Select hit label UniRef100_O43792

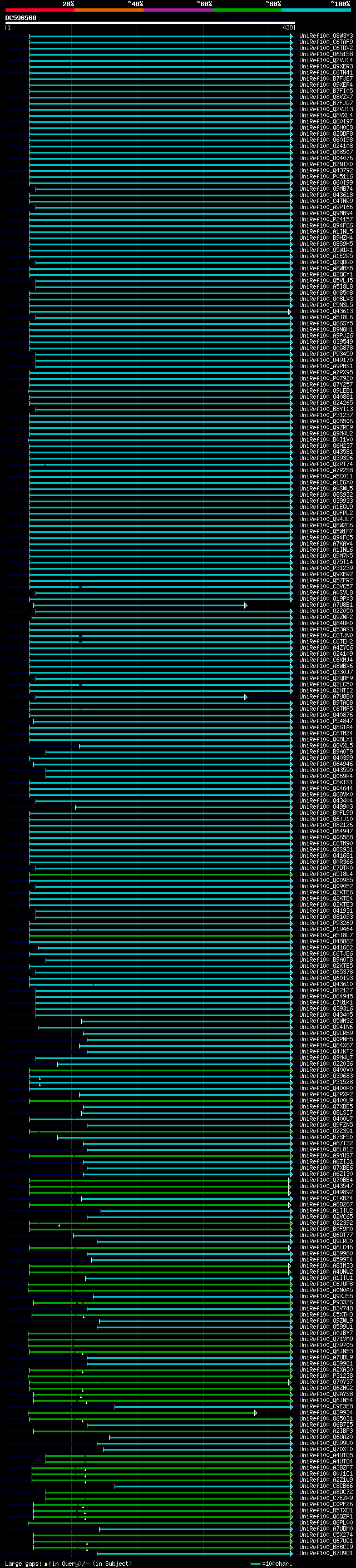point(326,170)
